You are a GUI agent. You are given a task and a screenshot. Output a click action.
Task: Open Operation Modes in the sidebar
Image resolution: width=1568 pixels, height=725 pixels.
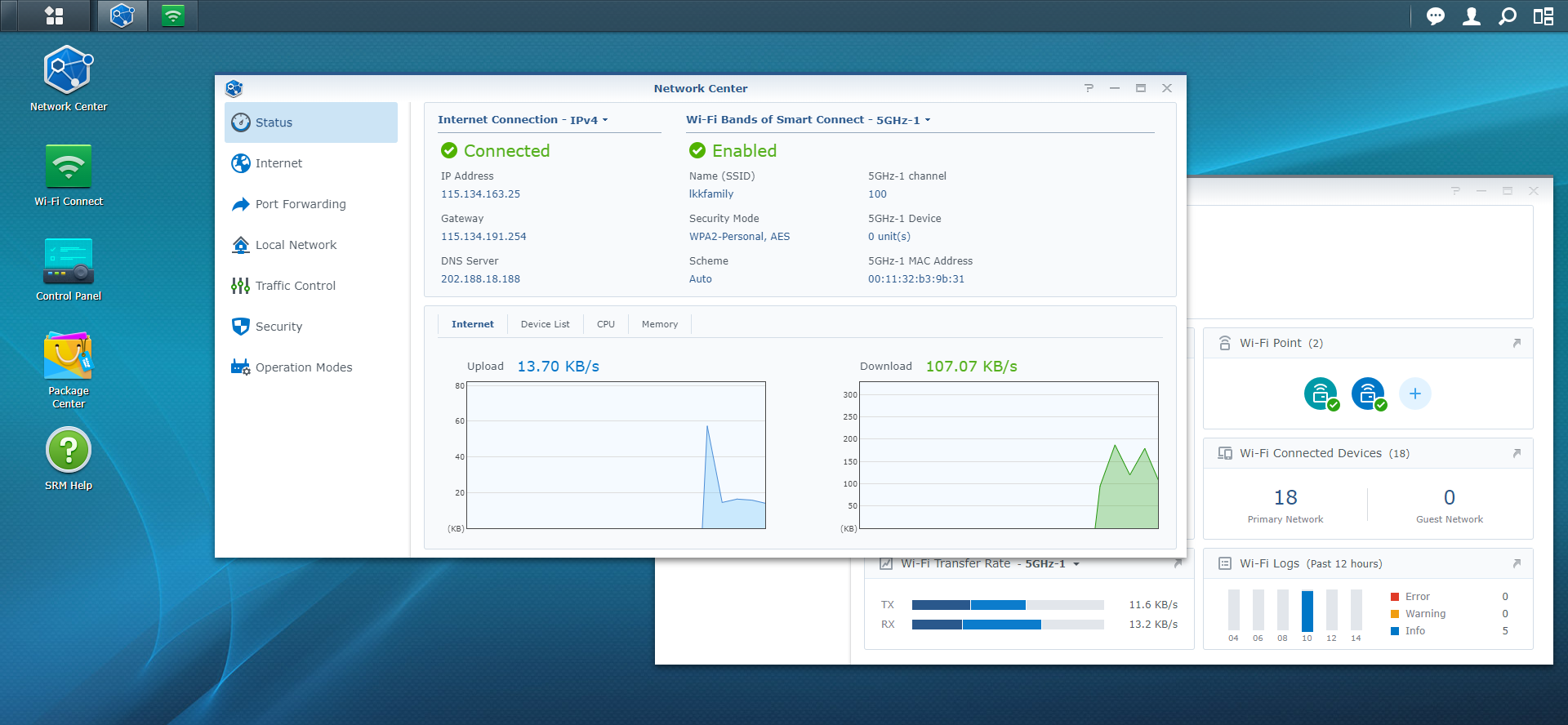[x=311, y=367]
